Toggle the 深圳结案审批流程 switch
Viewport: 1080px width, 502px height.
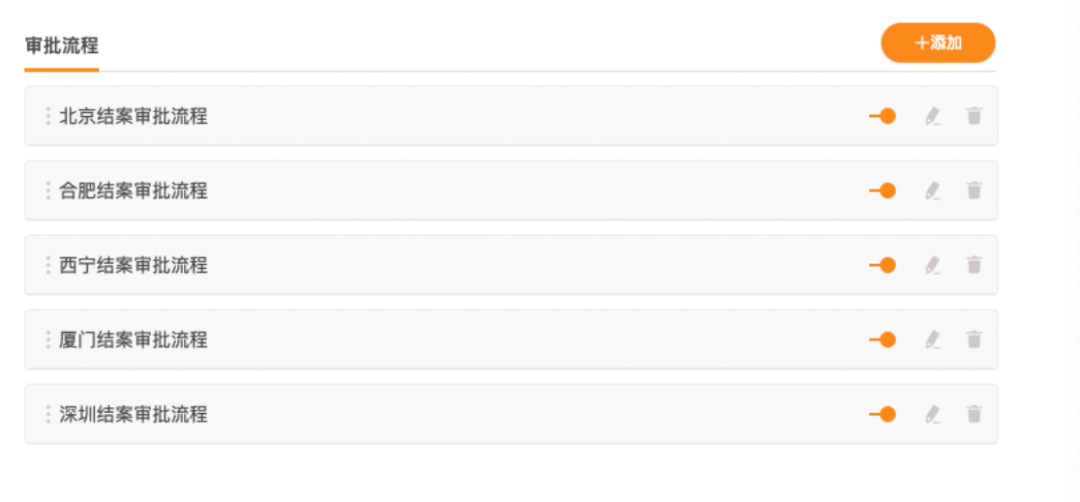882,415
